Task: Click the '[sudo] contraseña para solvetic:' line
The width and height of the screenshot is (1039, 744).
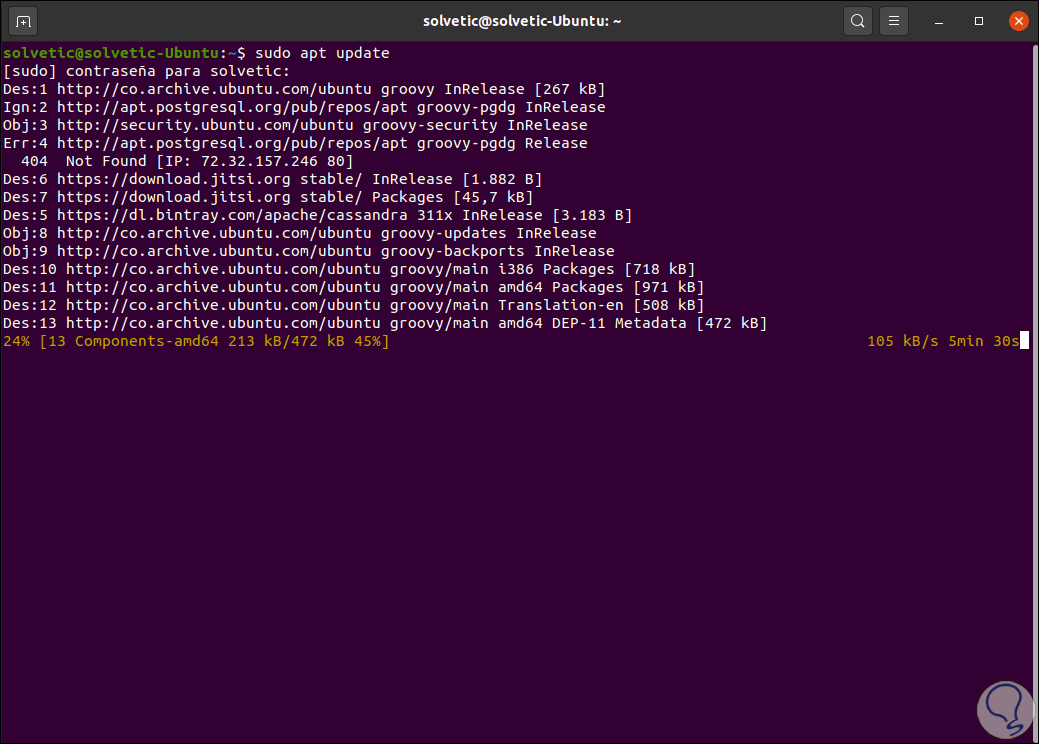Action: 146,71
